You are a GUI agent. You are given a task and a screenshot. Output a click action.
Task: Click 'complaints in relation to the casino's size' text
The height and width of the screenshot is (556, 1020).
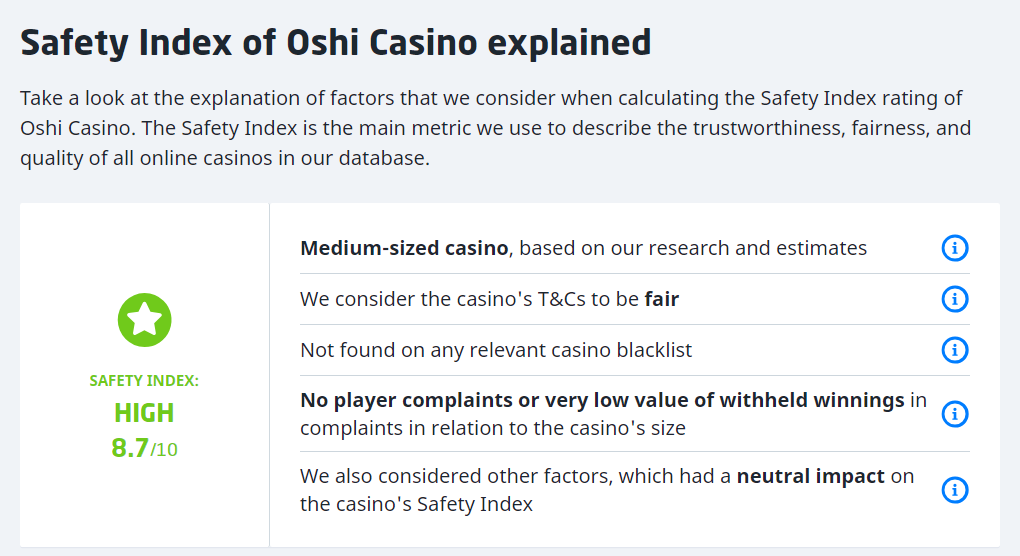(x=493, y=428)
